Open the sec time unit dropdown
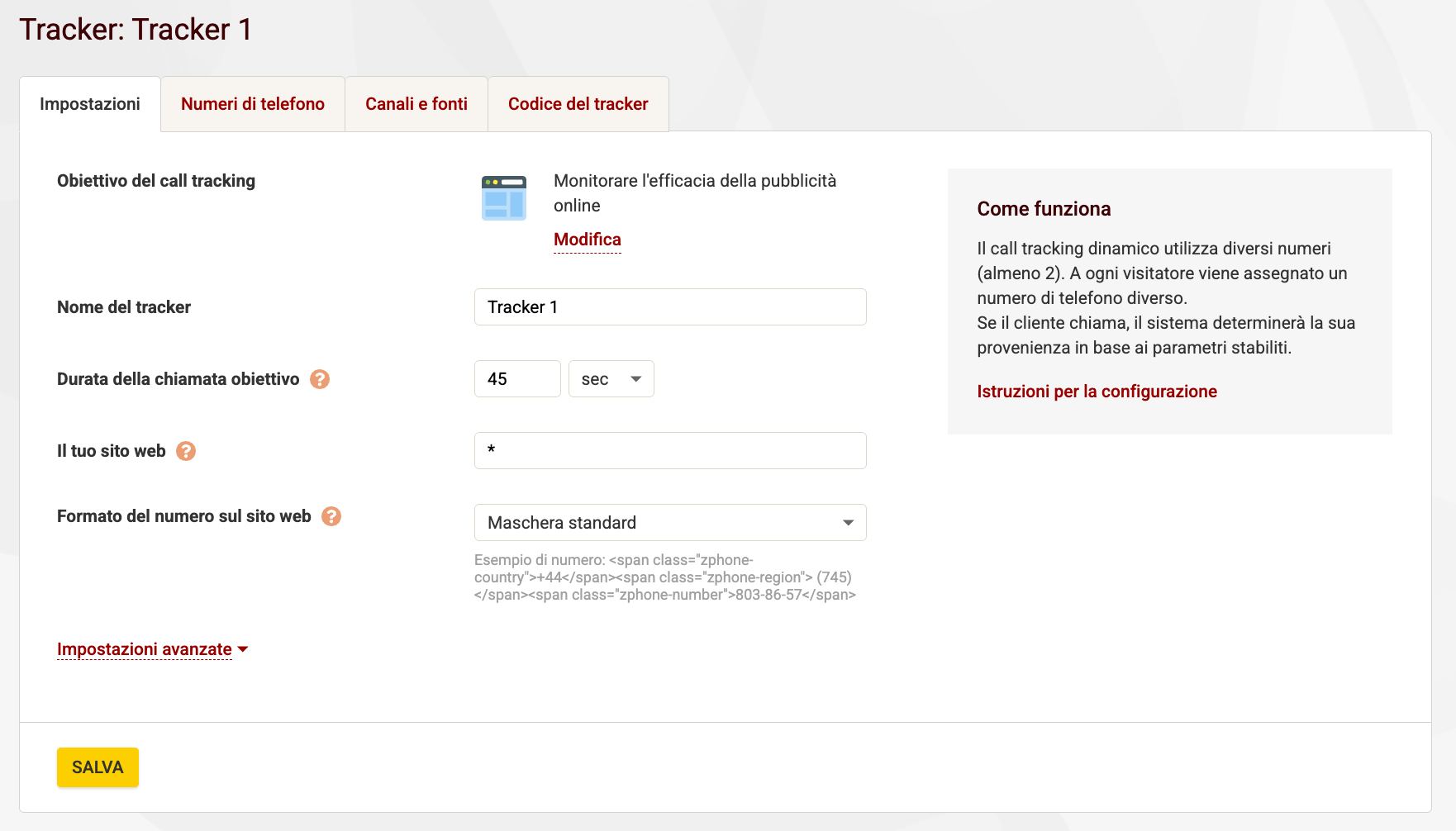Image resolution: width=1456 pixels, height=831 pixels. 611,378
